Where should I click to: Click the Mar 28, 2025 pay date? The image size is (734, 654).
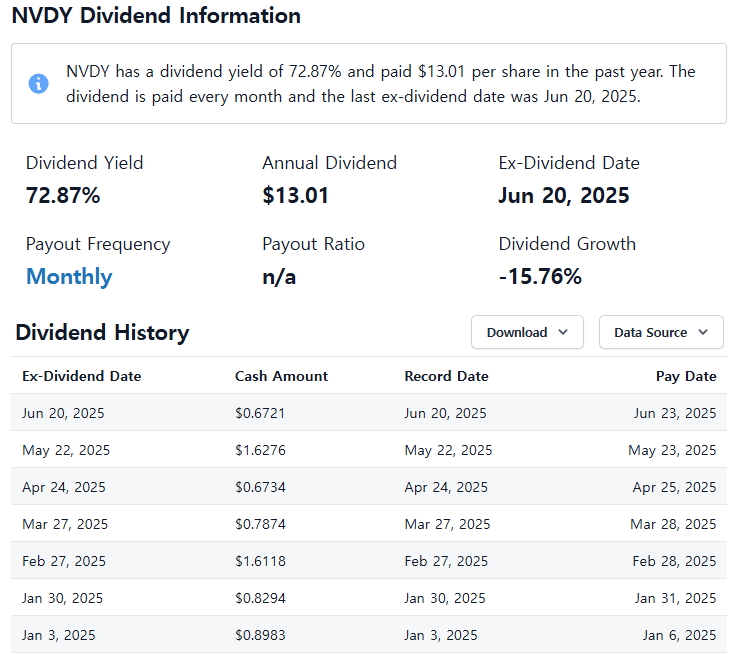(673, 524)
